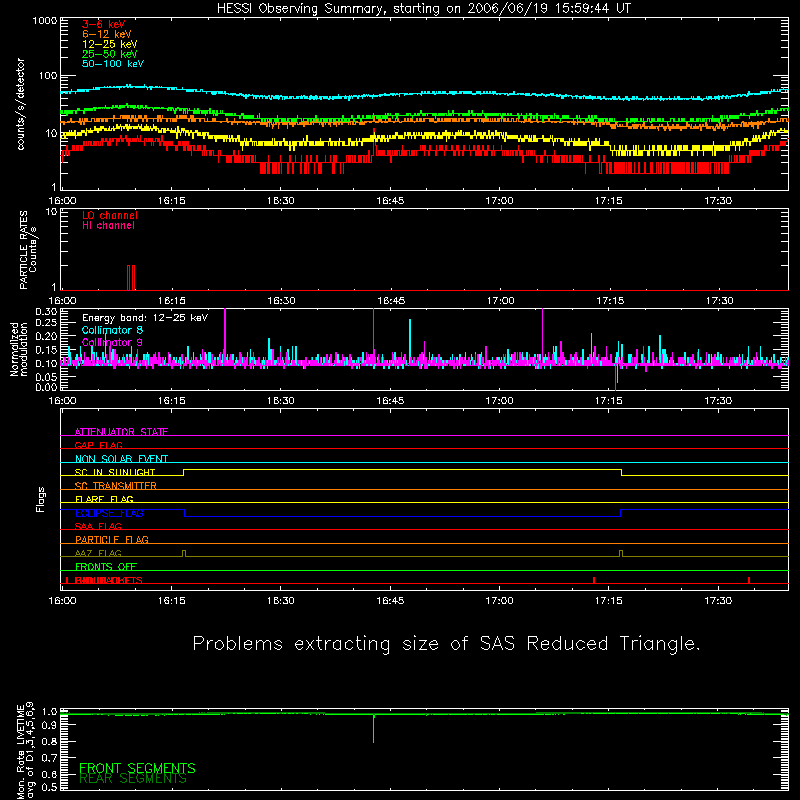Select the 'LO channel' legend text
Screen dimensions: 800x800
(109, 215)
